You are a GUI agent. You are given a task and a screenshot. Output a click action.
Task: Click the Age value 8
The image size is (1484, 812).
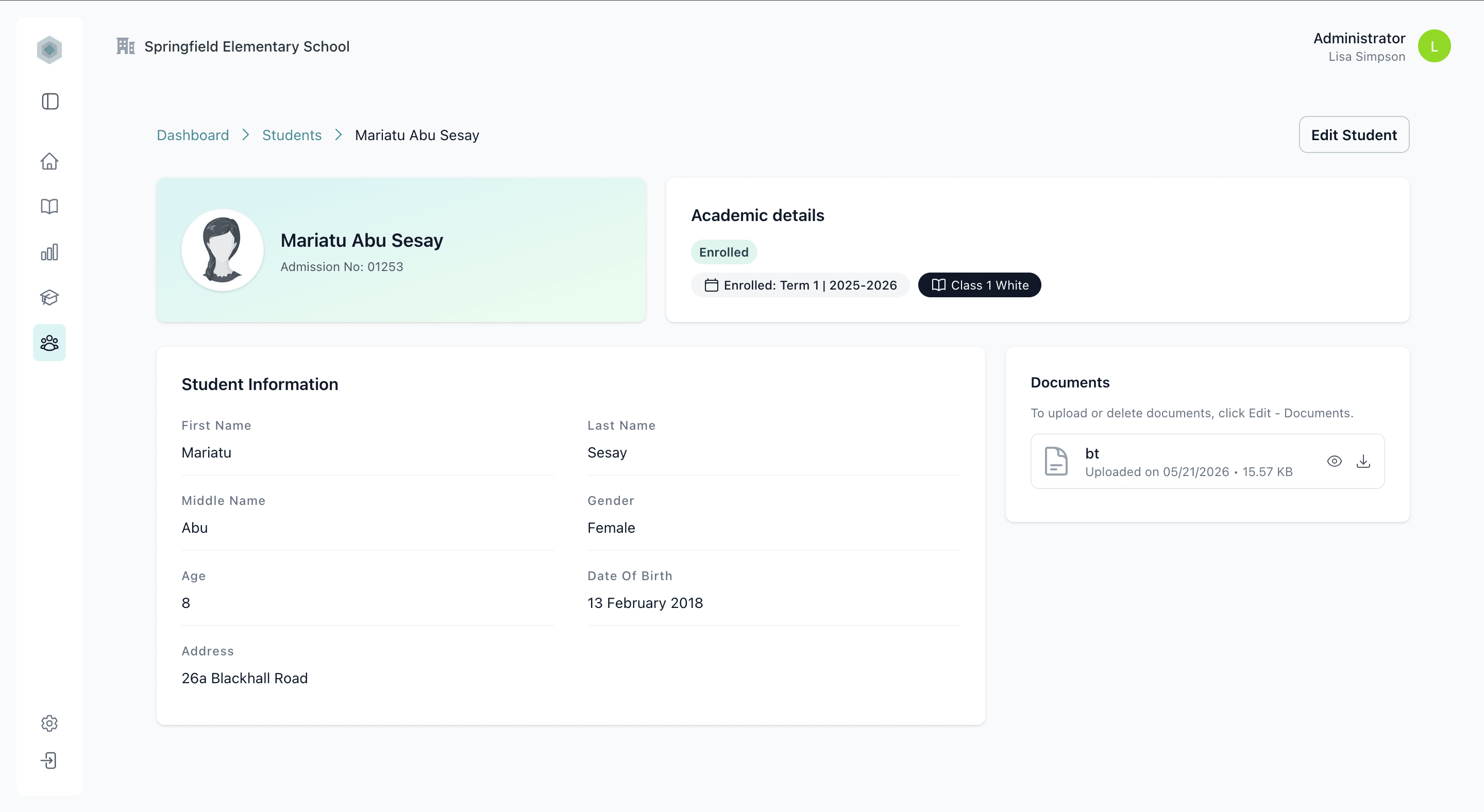coord(185,603)
